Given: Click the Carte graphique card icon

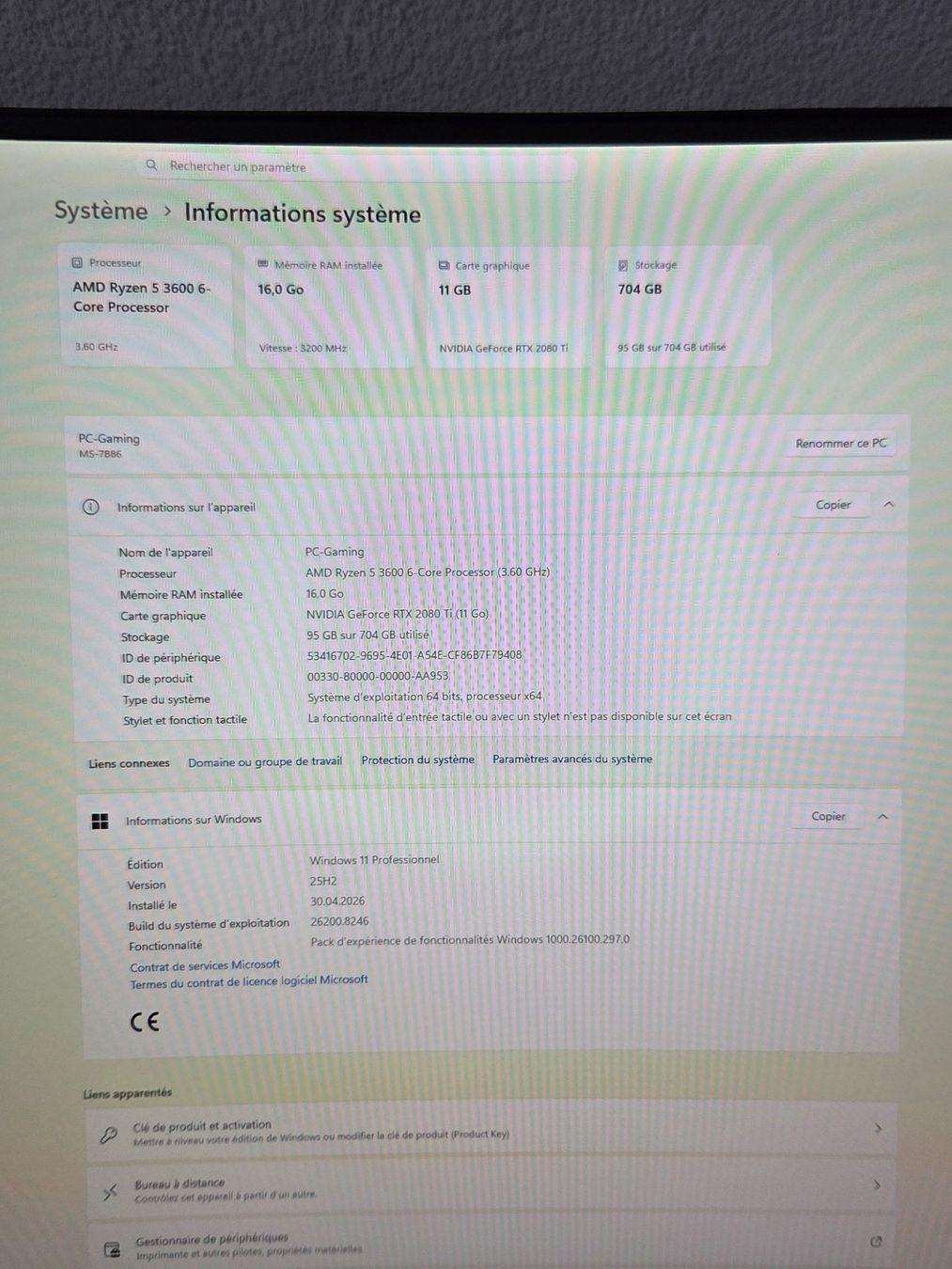Looking at the screenshot, I should click(444, 265).
